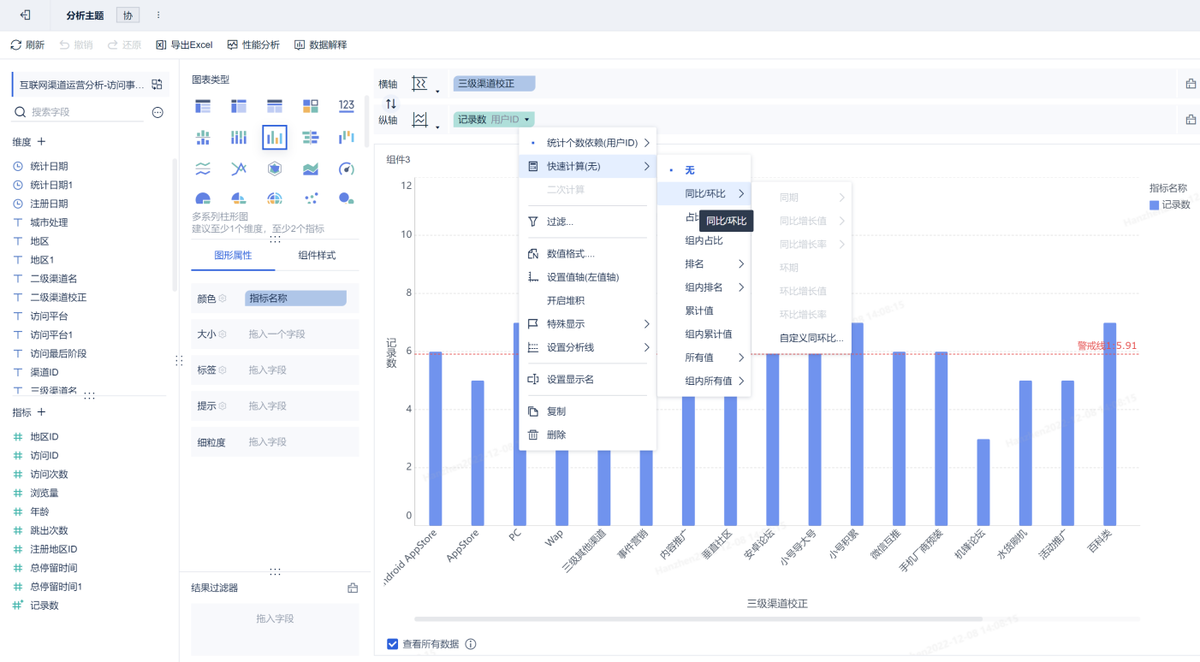Screen dimensions: 1200x662
Task: Choose 组内累计值 option
Action: pyautogui.click(x=704, y=334)
